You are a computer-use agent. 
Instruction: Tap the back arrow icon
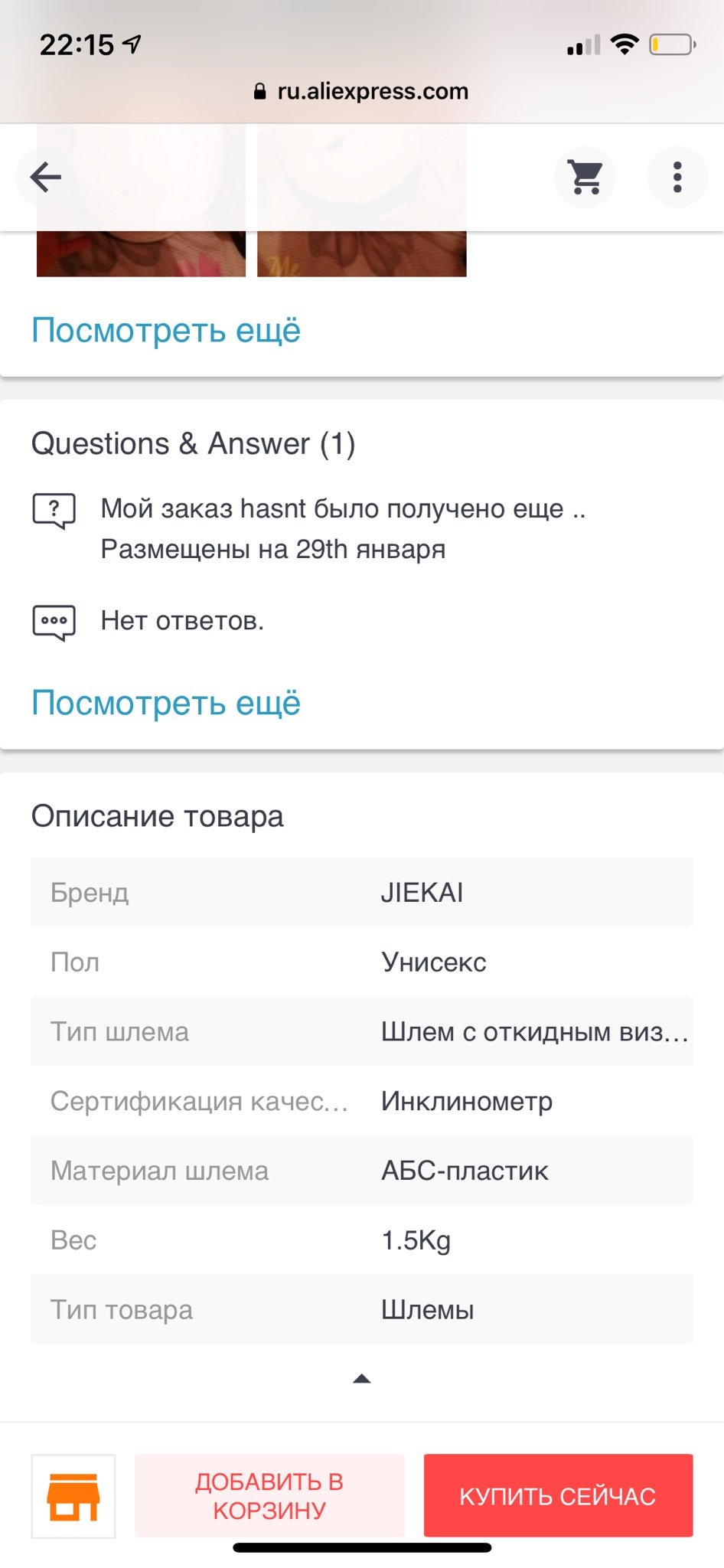[x=46, y=178]
